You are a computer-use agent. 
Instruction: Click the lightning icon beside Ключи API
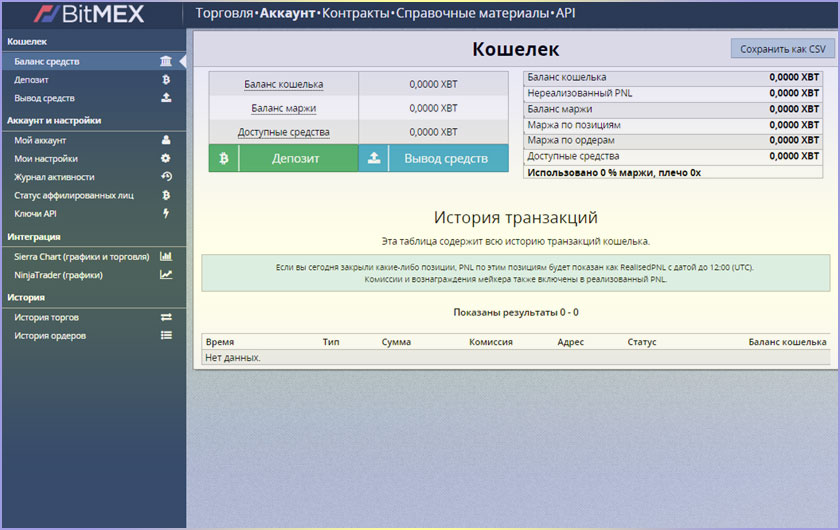(x=166, y=213)
